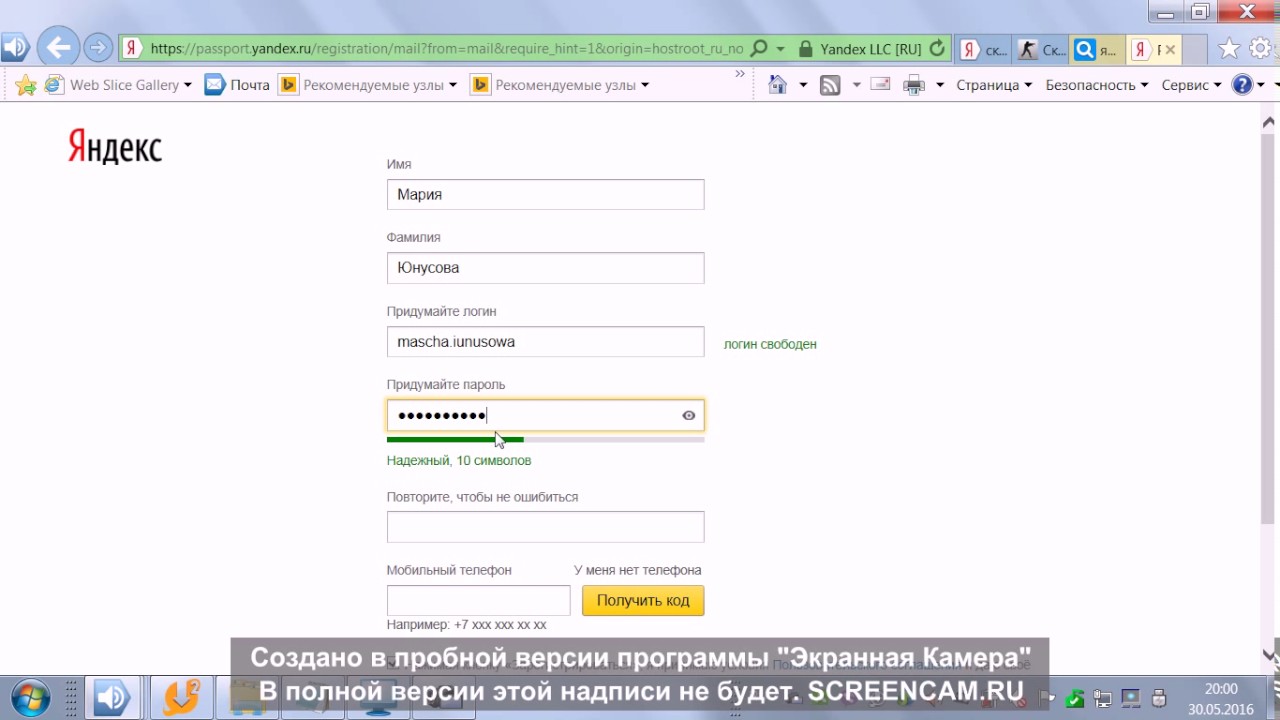Open the orange taskbar app icon
This screenshot has height=720, width=1280.
point(180,697)
